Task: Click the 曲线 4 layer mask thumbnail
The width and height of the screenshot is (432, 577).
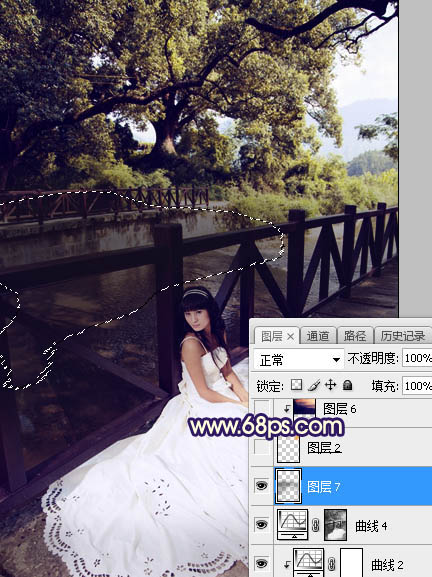Action: coord(336,525)
